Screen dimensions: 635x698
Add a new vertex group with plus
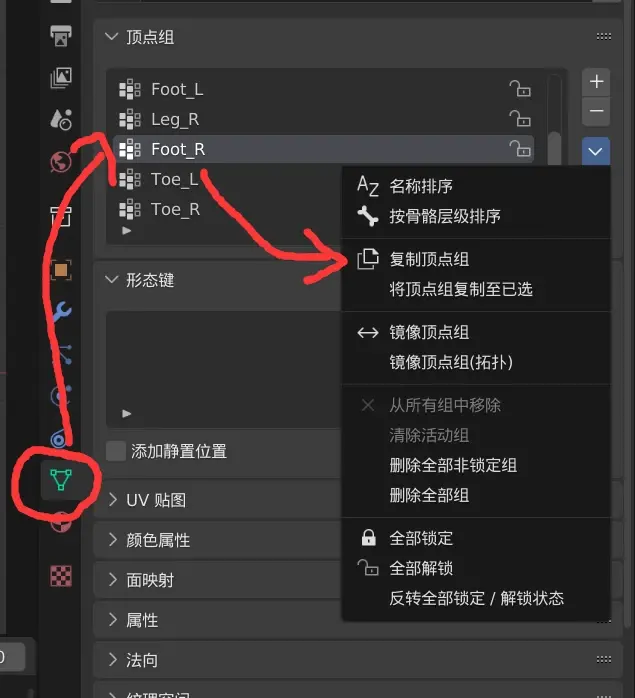coord(596,82)
